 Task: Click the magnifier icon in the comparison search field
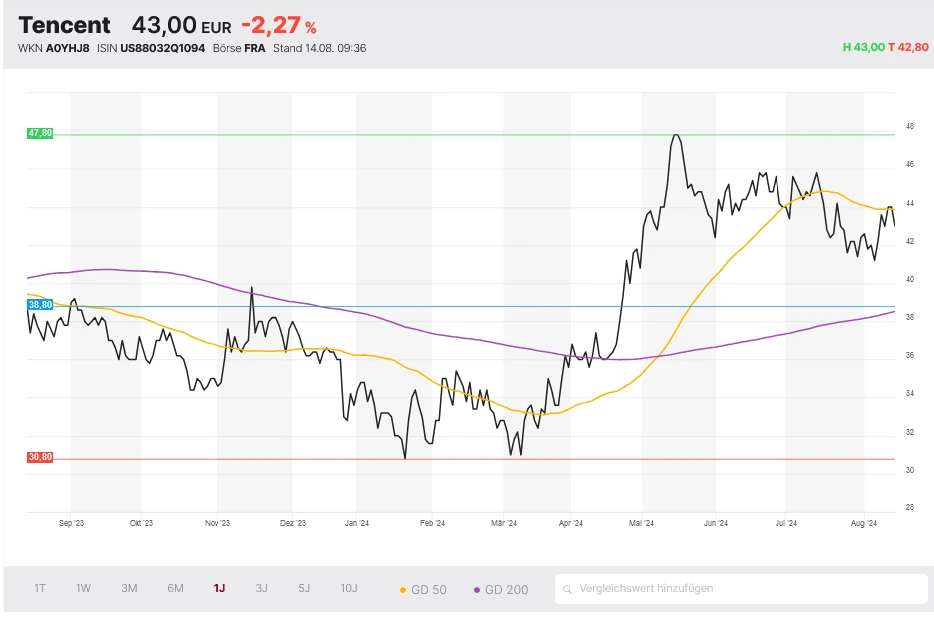(568, 589)
